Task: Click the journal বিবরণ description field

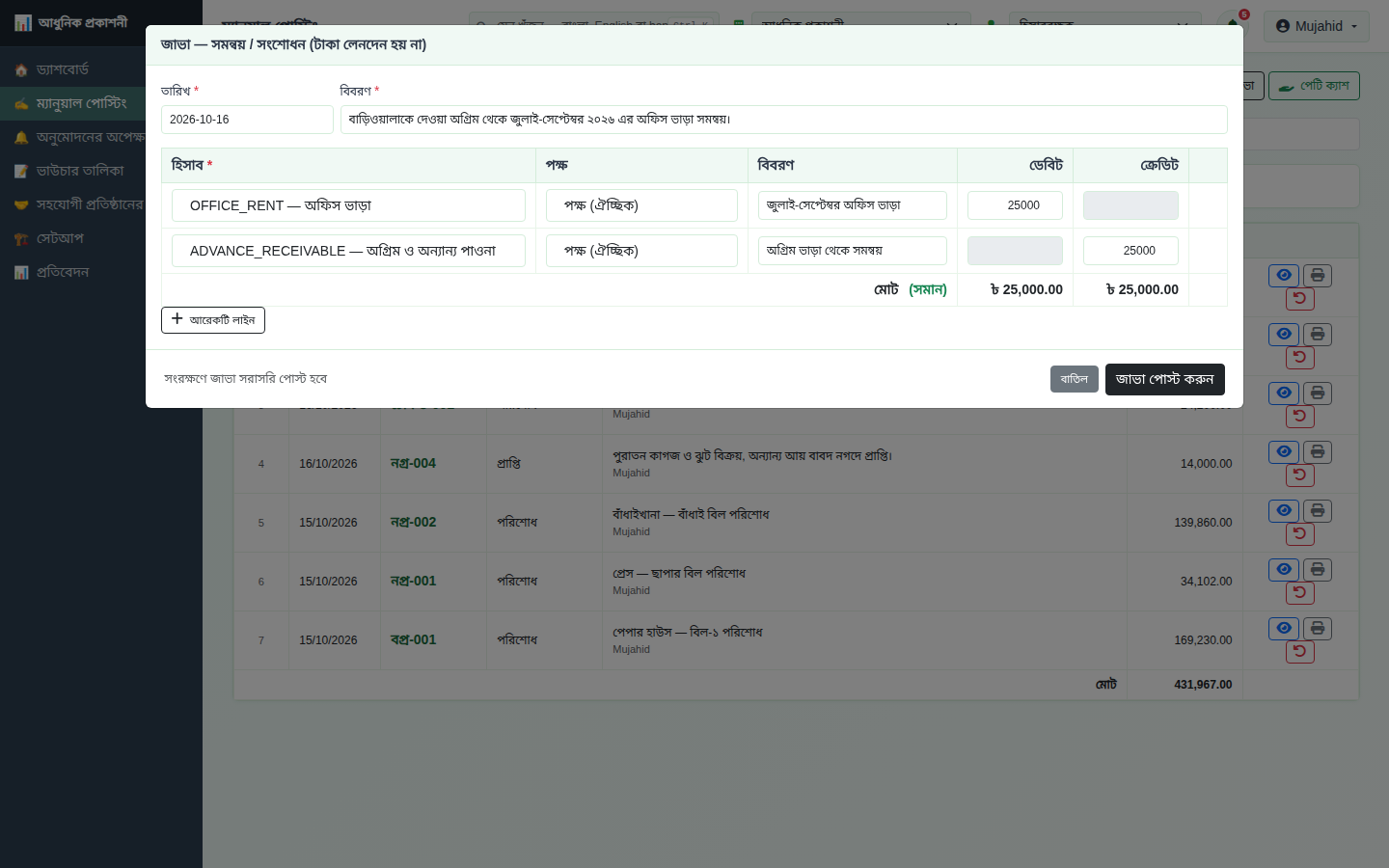Action: pos(783,120)
